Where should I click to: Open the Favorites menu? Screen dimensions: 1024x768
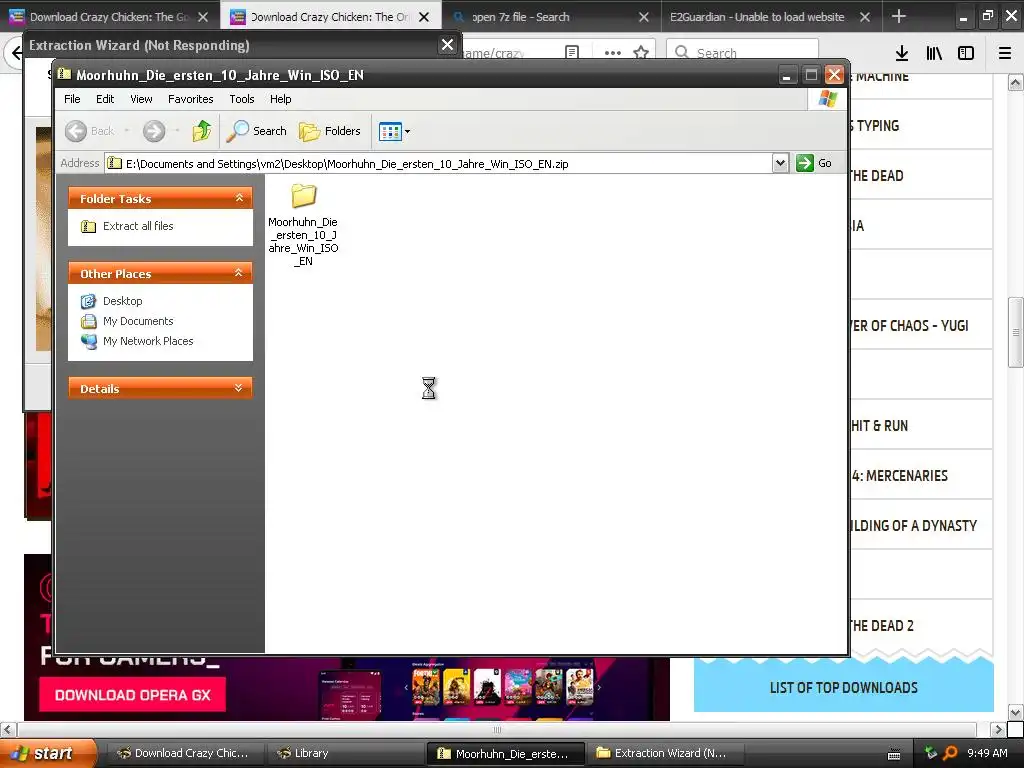(191, 99)
